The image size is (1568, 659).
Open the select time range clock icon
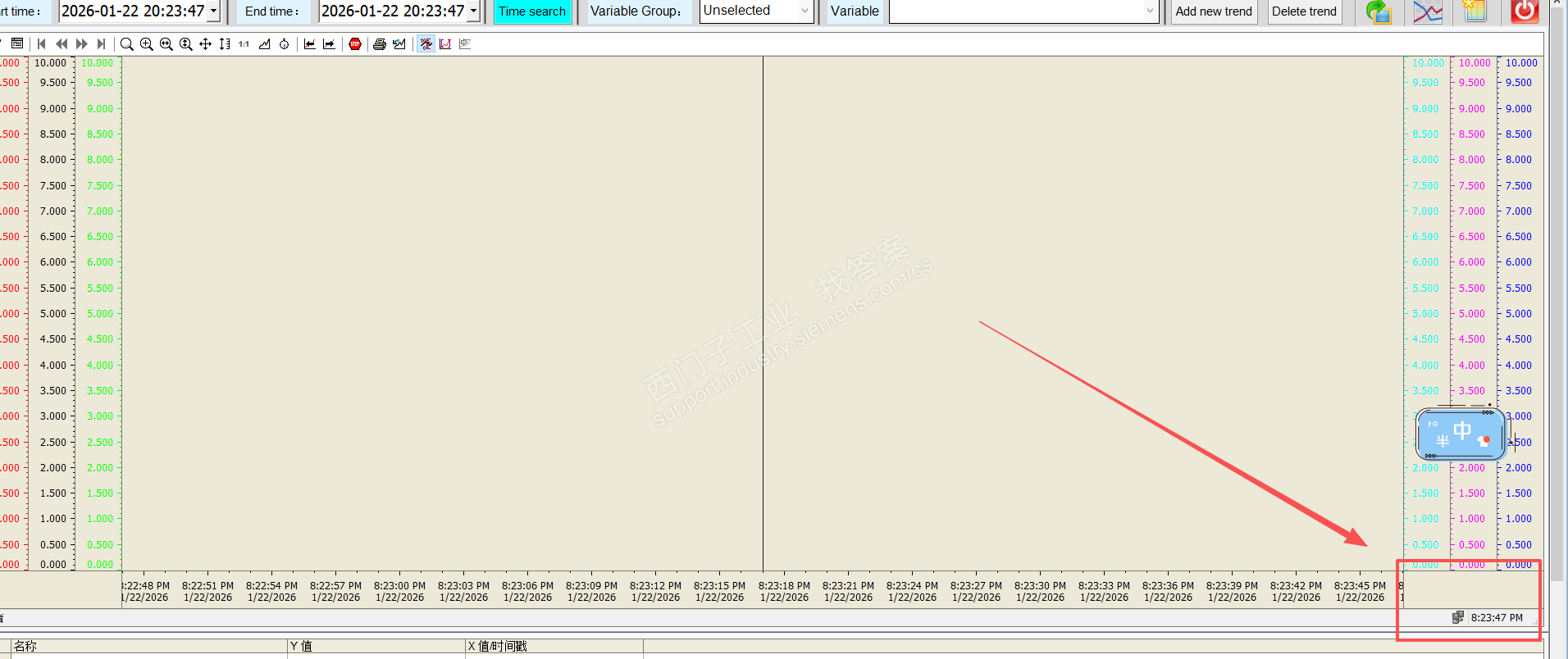point(284,43)
